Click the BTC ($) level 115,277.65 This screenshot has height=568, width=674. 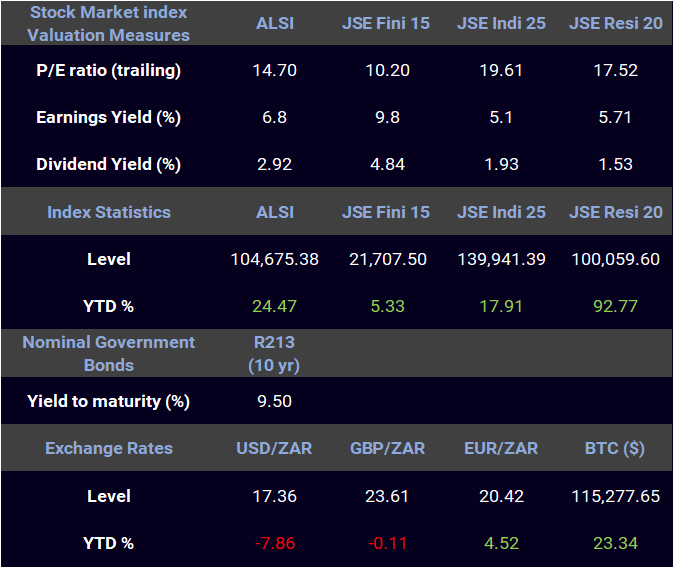click(615, 496)
